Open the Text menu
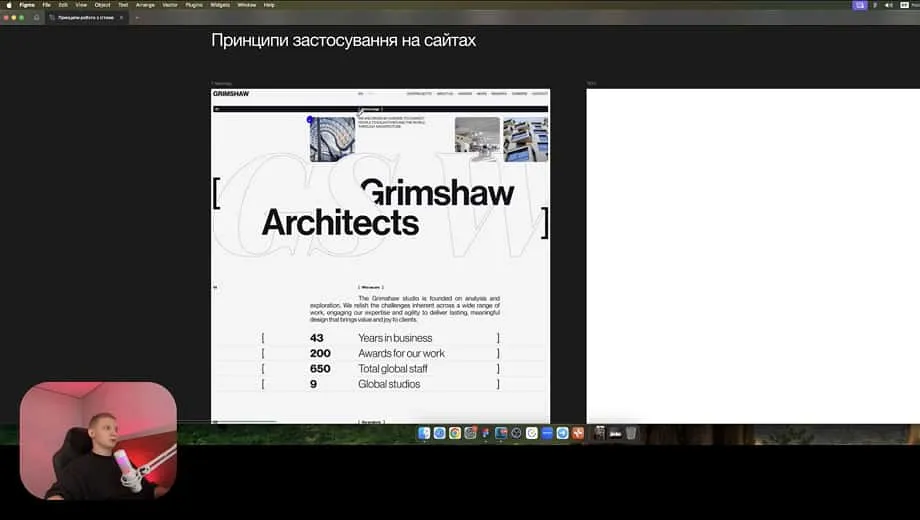The height and width of the screenshot is (520, 920). [x=123, y=5]
